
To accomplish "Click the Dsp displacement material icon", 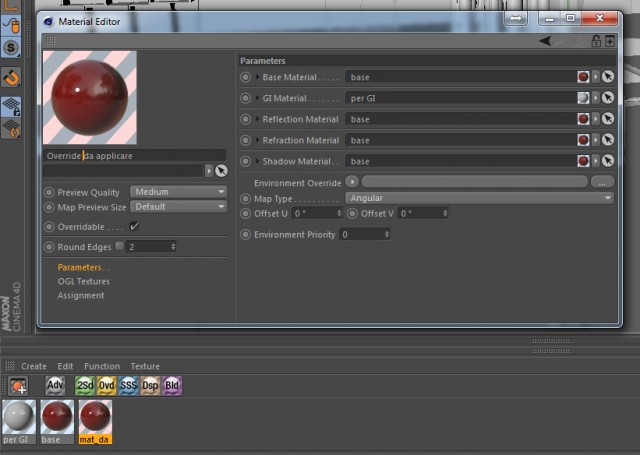I will pos(150,386).
